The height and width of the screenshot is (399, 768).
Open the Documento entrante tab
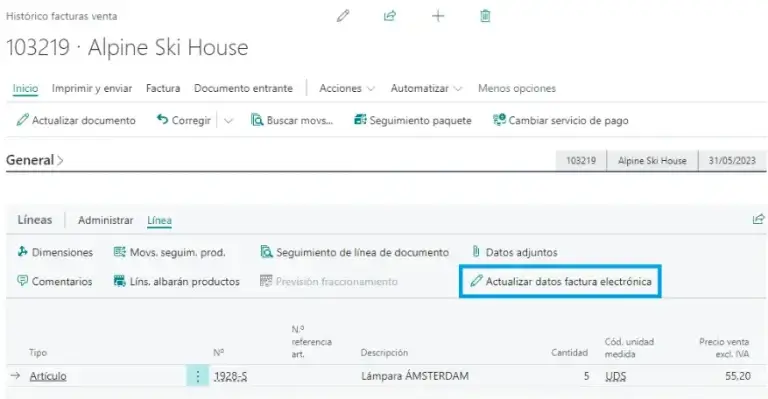(x=243, y=89)
